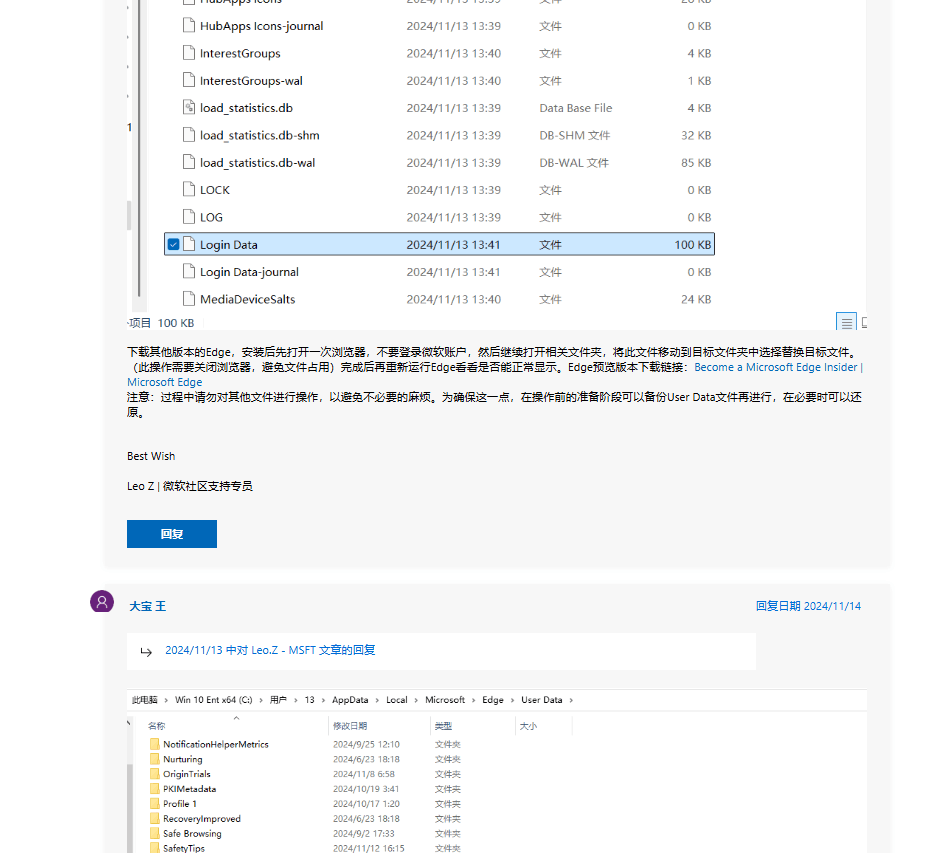
Task: Expand breadcrumb chevron after Microsoft
Action: coord(474,700)
